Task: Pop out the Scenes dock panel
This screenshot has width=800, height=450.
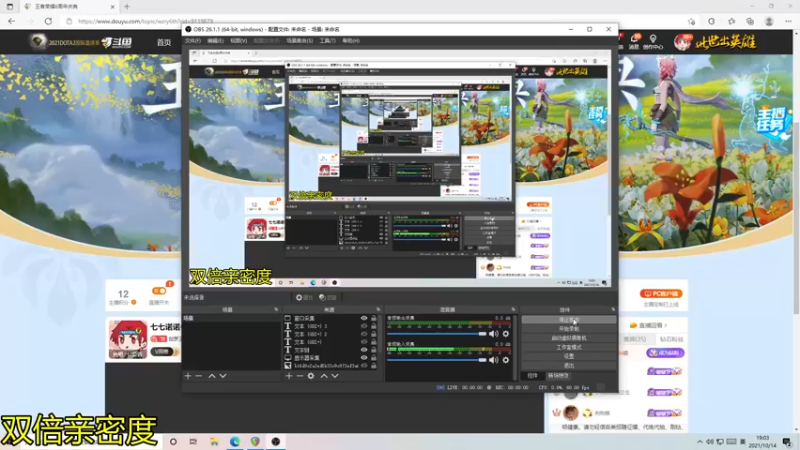Action: [276, 310]
